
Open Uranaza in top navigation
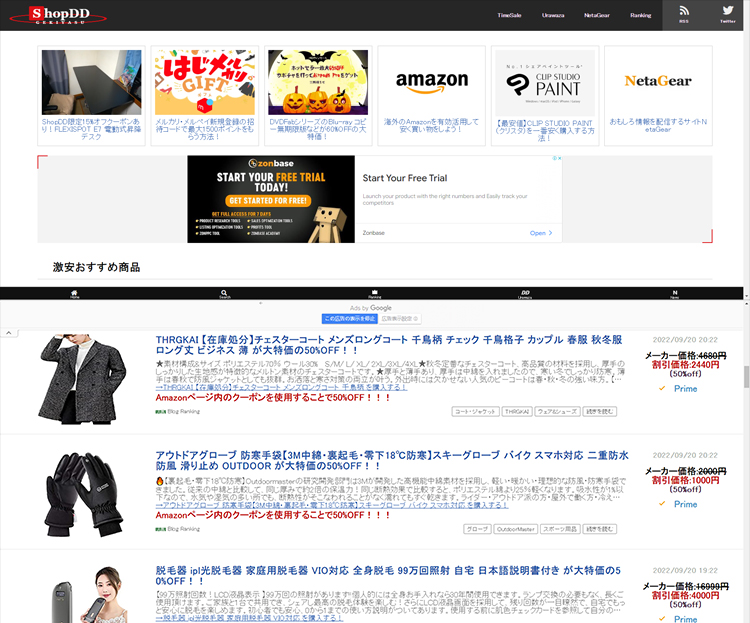[553, 15]
